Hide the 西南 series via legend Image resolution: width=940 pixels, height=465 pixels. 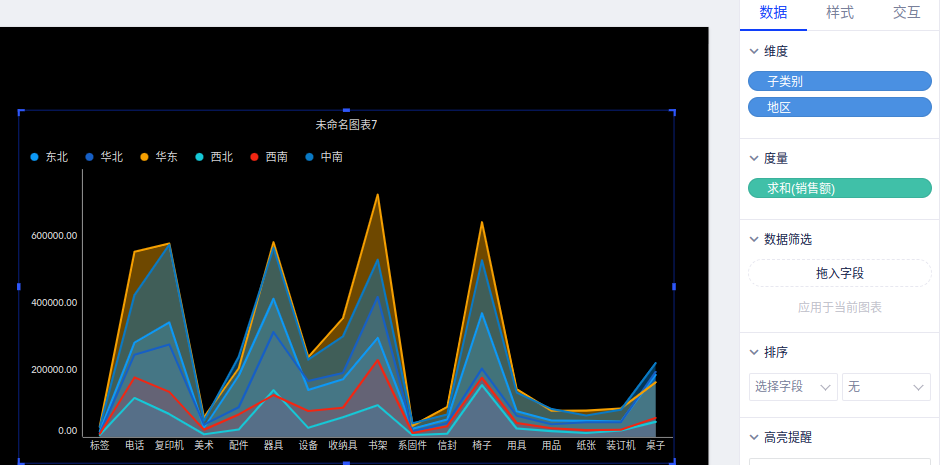pos(269,157)
